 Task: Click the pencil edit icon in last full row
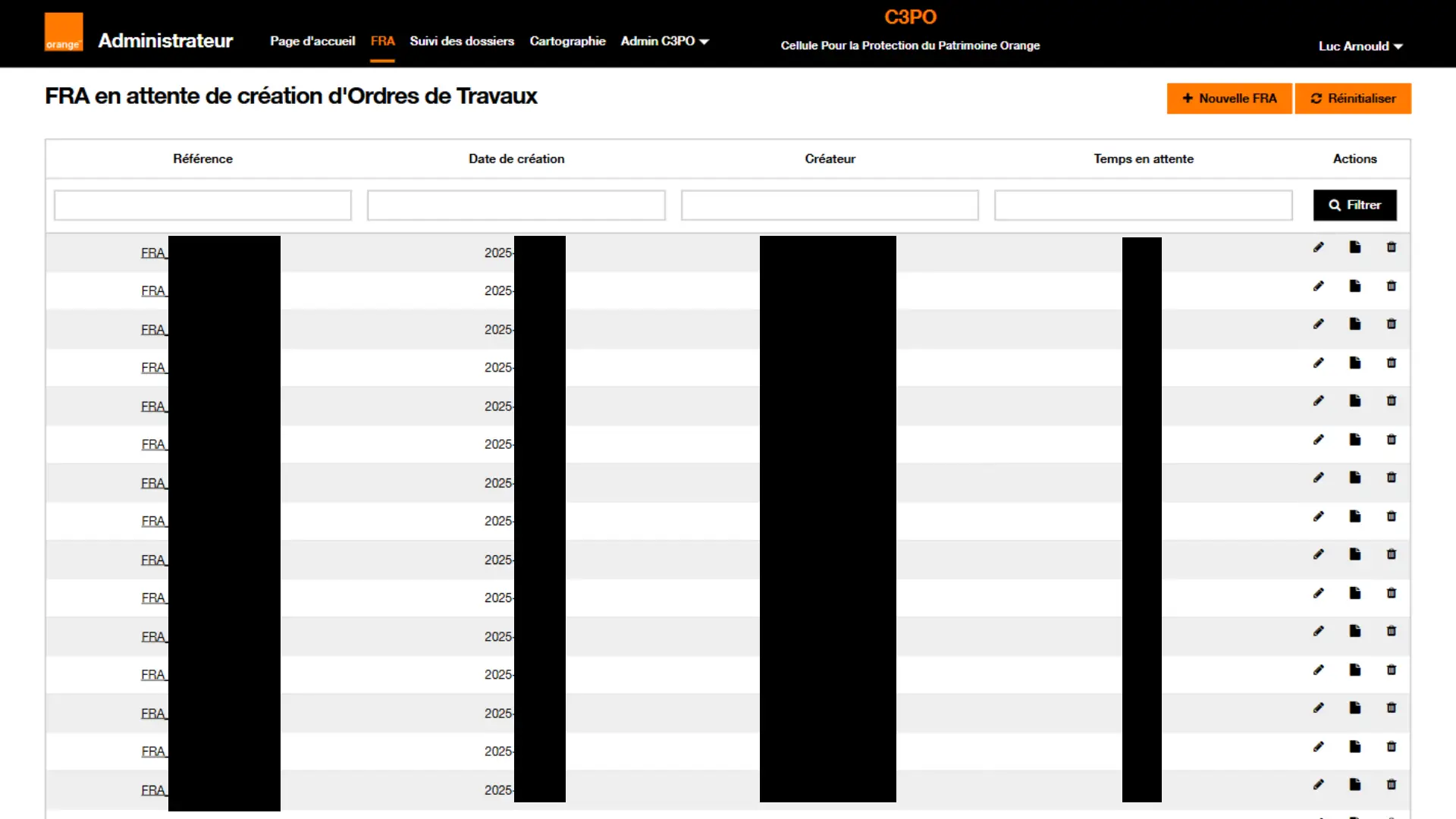point(1319,785)
